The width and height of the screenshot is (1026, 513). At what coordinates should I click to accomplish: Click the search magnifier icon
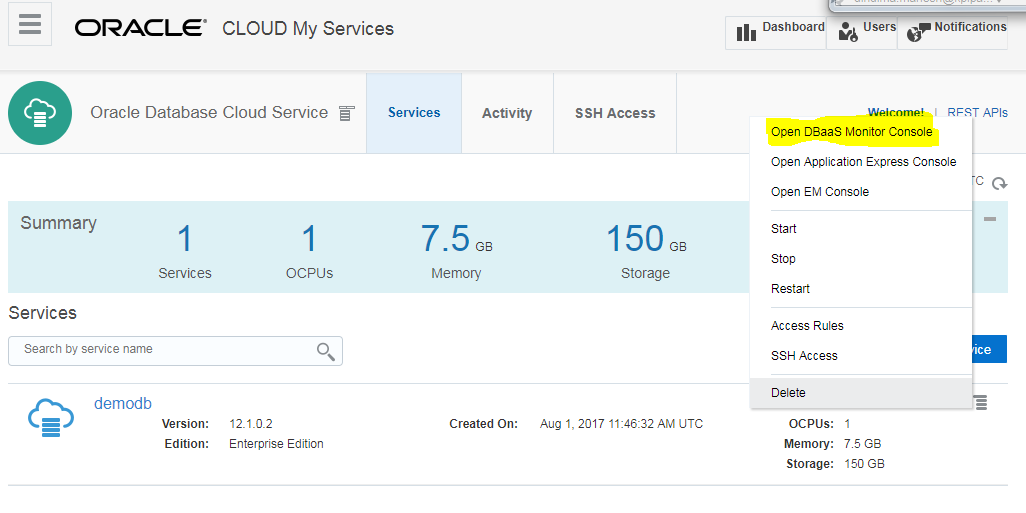click(x=325, y=350)
